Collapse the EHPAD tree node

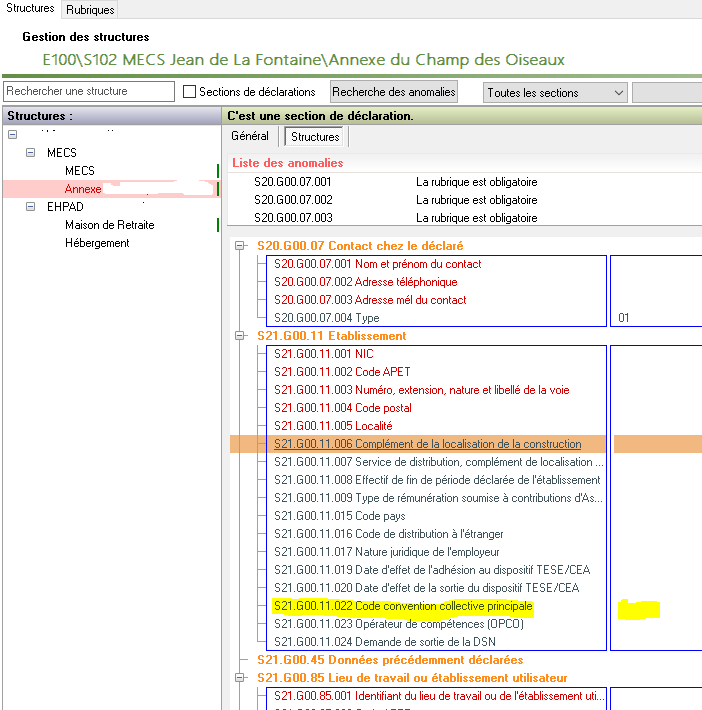(x=30, y=207)
